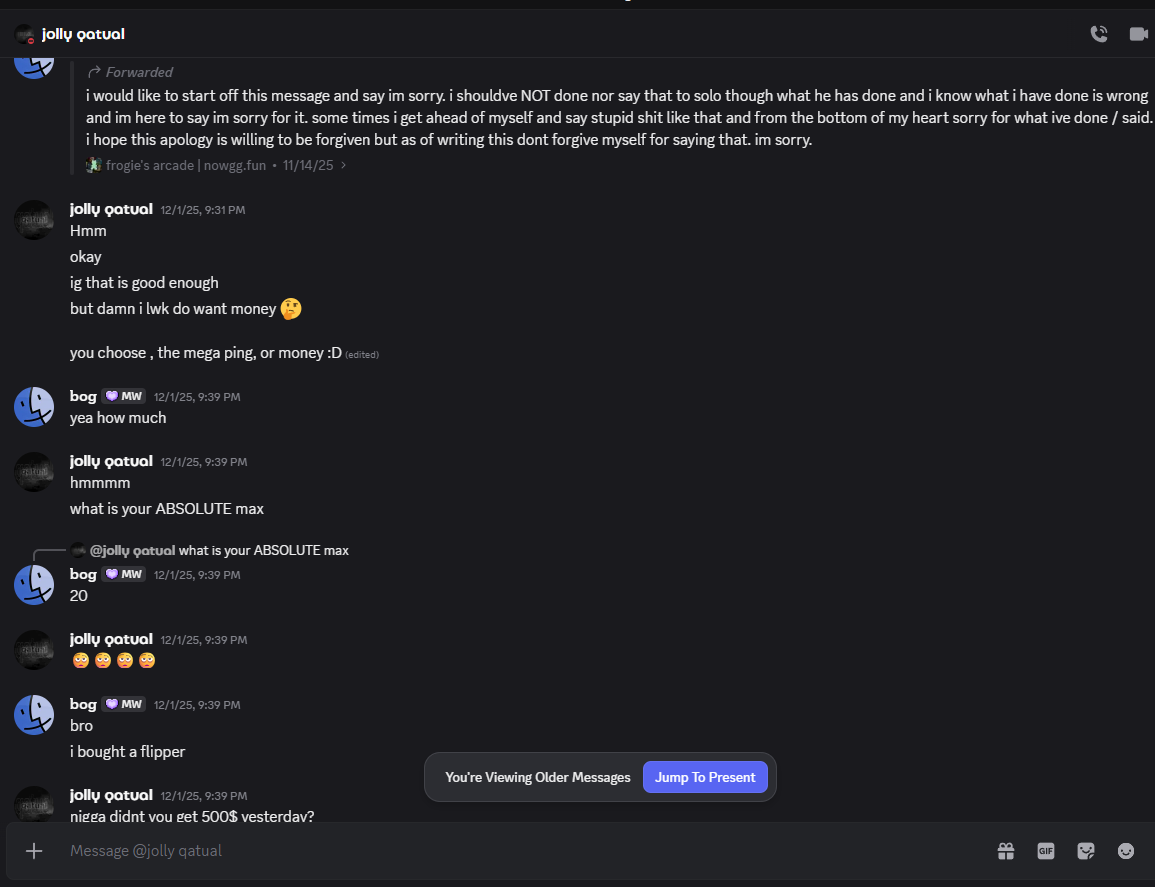Click bog's avatar beside 'yea how much'
Viewport: 1155px width, 887px height.
[33, 407]
